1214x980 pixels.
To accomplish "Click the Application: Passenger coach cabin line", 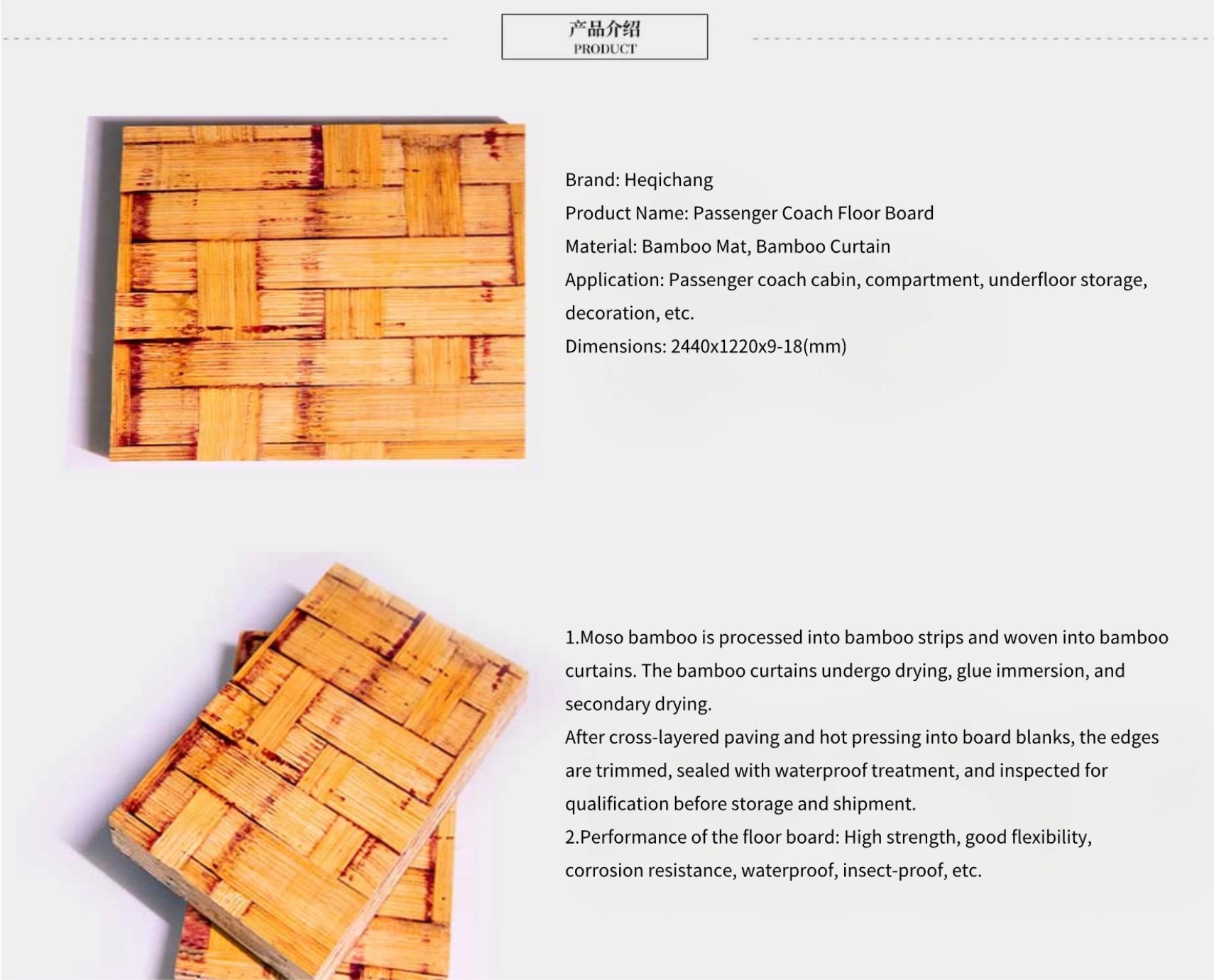I will tap(856, 280).
